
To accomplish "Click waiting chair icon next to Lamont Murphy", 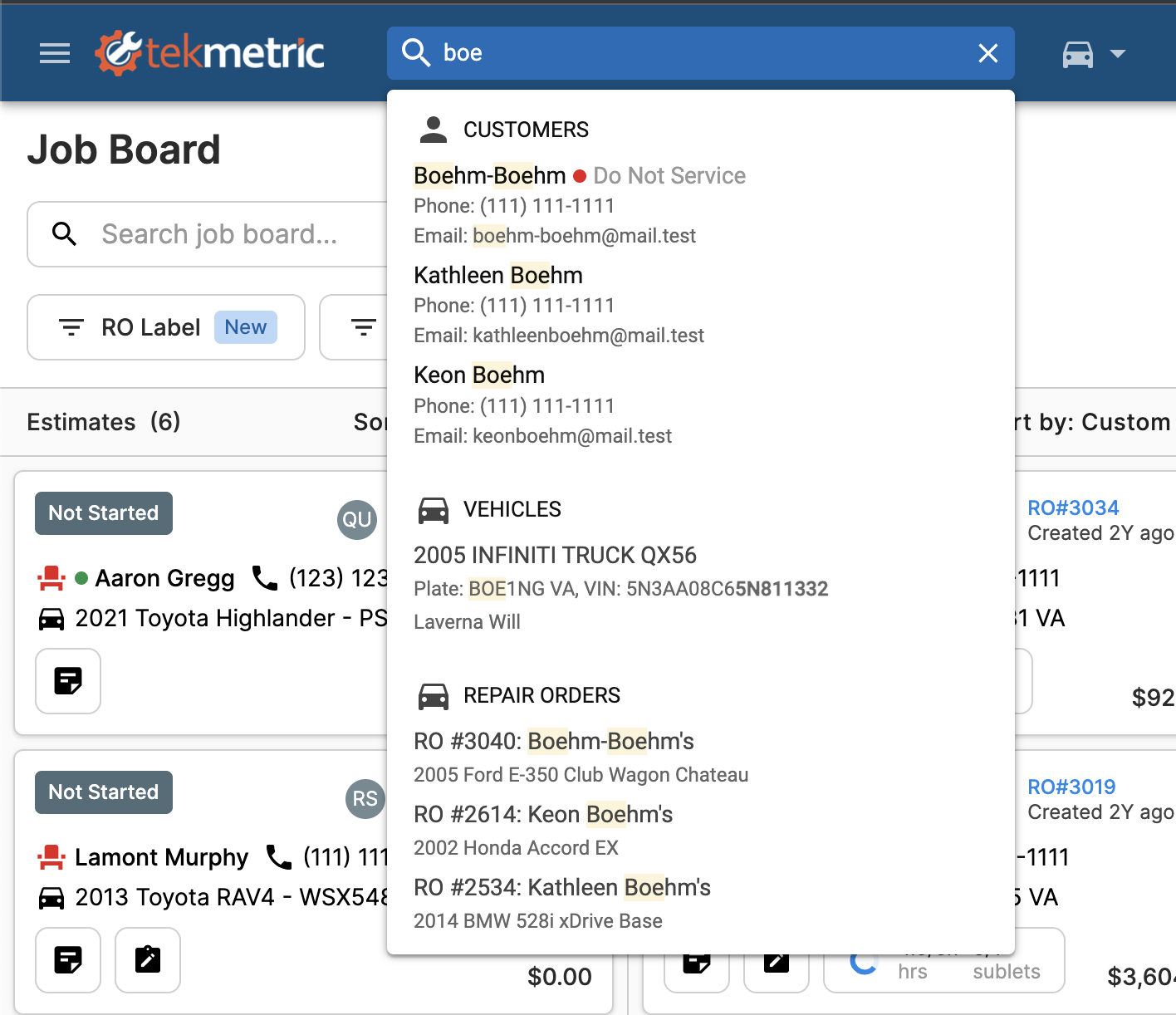I will (x=51, y=857).
